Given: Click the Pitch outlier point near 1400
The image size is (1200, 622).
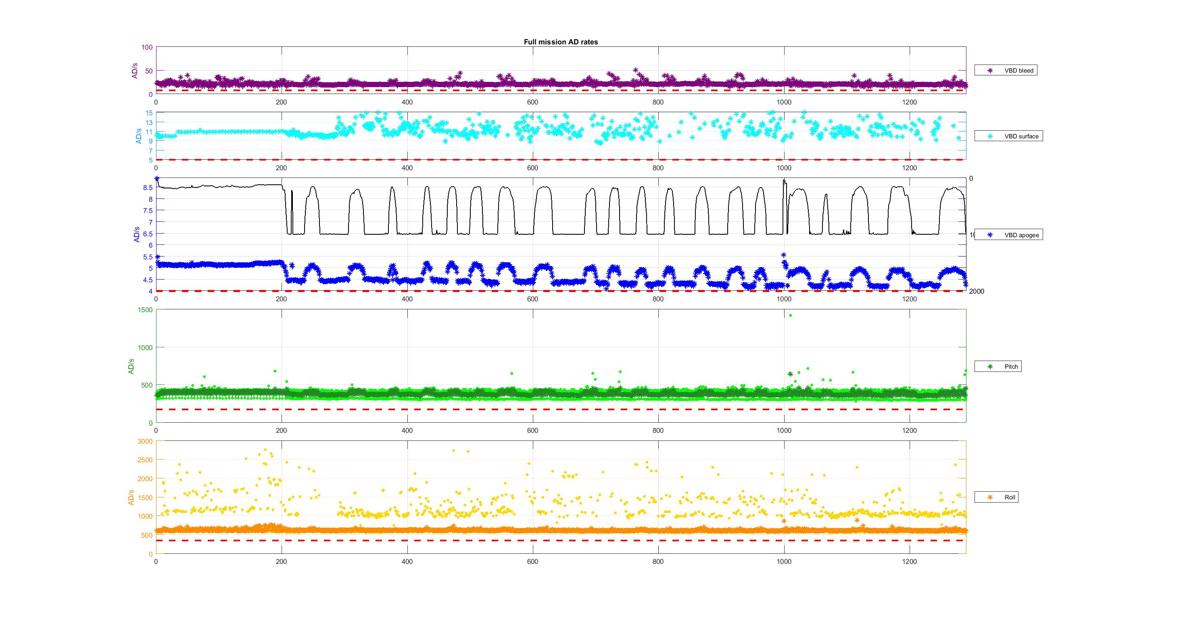Looking at the screenshot, I should [x=790, y=315].
